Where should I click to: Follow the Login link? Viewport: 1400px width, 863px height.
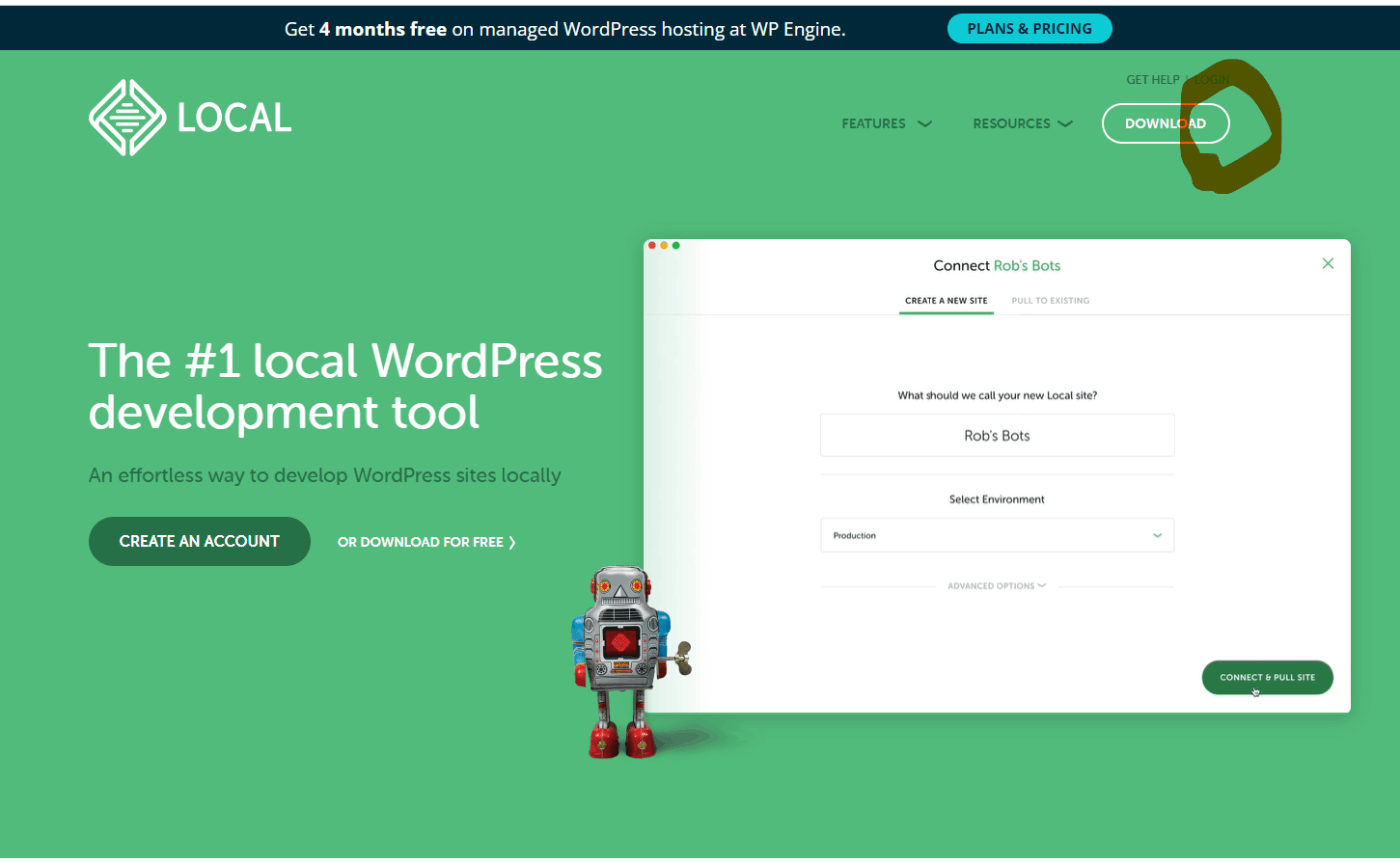tap(1212, 80)
